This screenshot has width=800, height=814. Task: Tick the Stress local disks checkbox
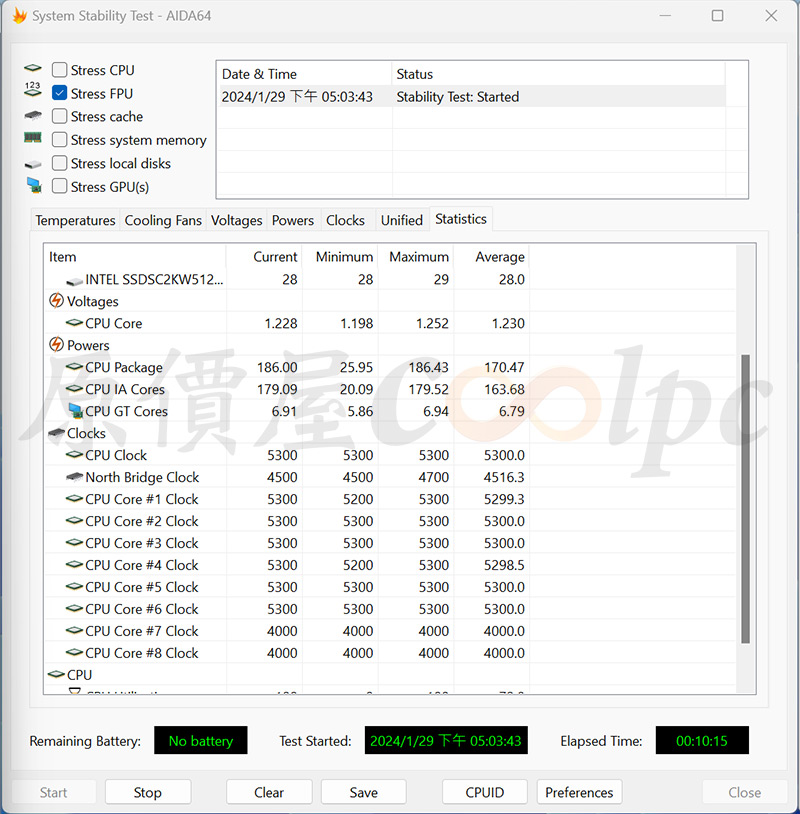pos(60,163)
